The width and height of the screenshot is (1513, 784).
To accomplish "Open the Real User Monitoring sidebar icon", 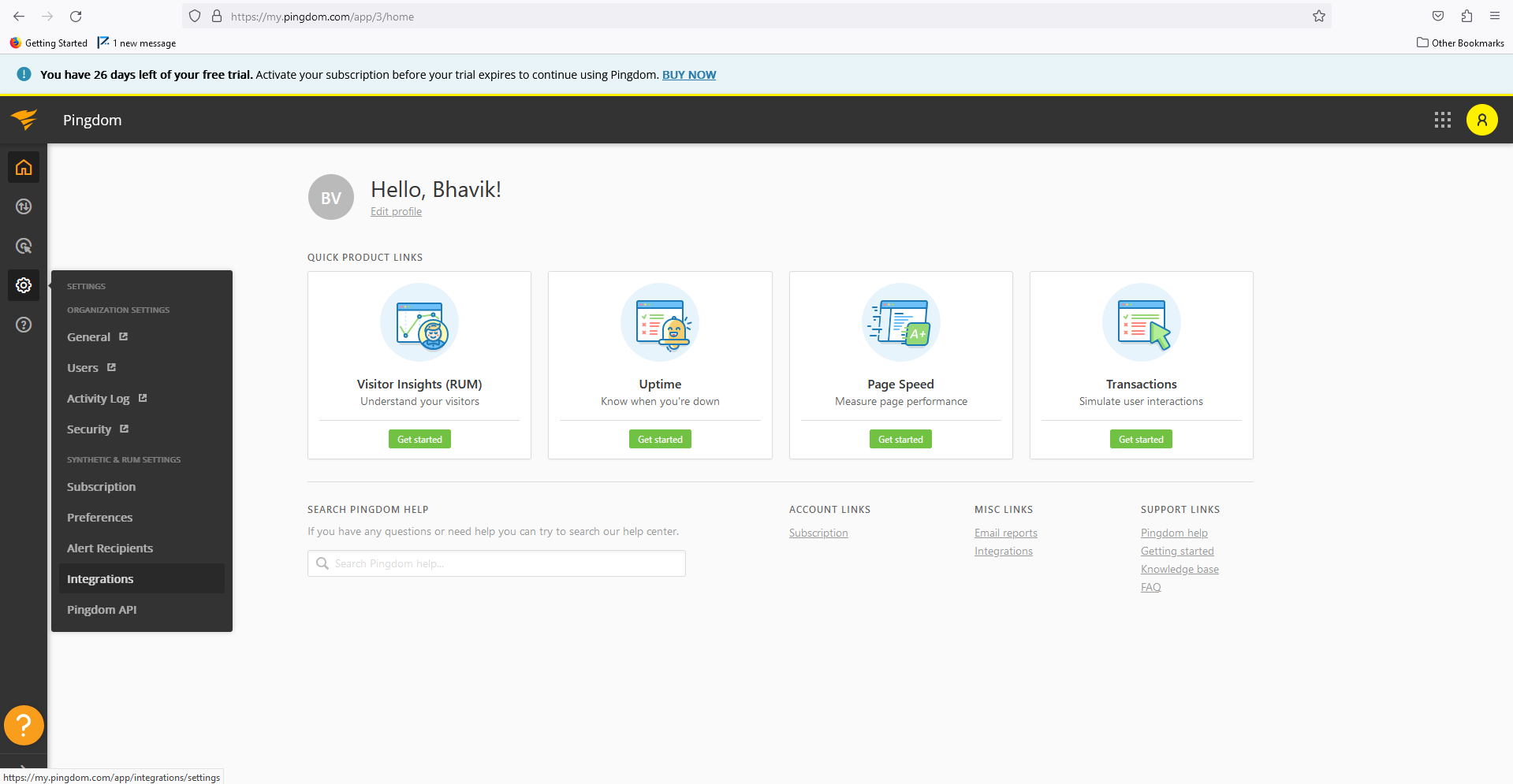I will click(24, 246).
